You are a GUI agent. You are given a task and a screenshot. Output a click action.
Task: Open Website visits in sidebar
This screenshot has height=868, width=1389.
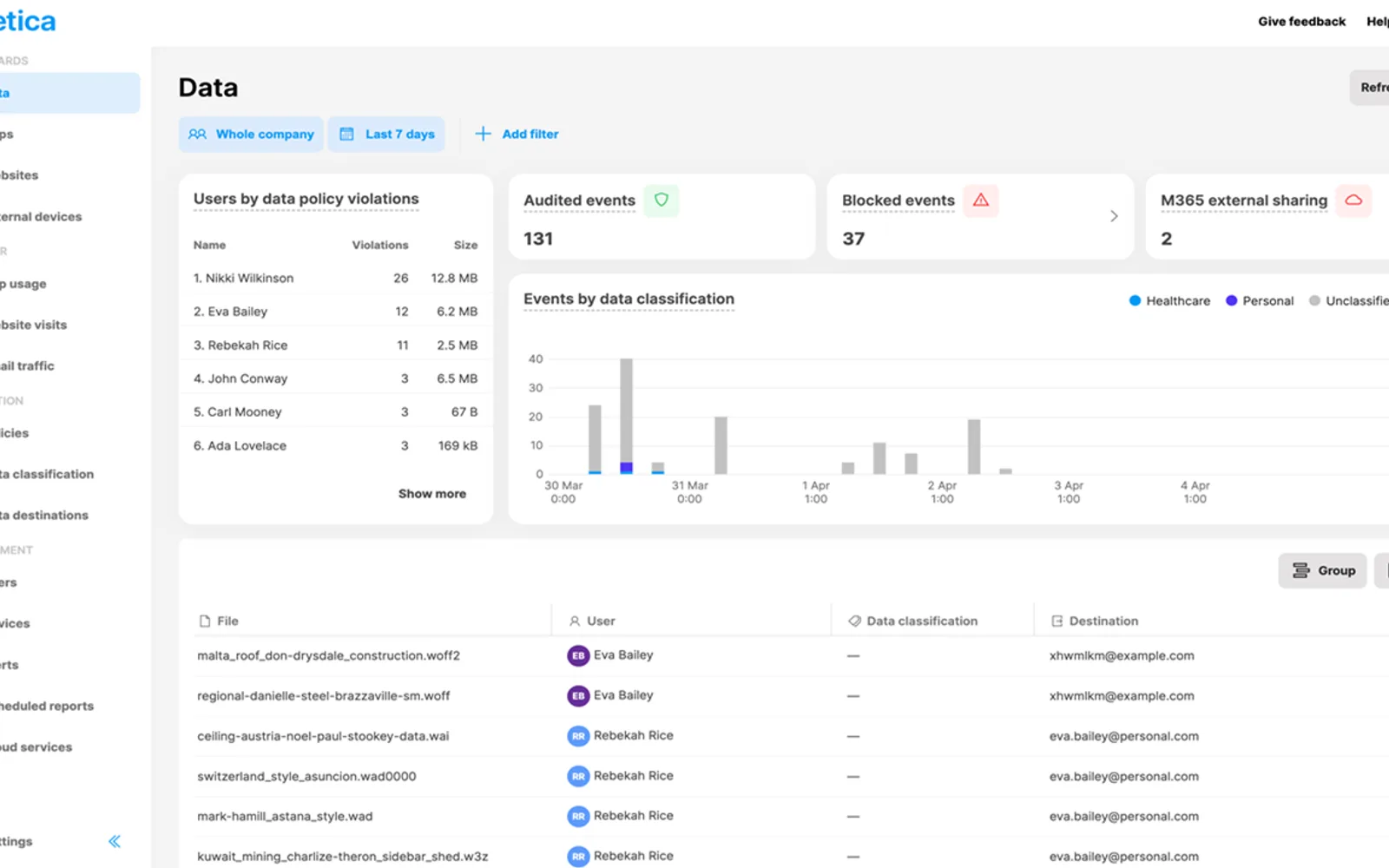[x=33, y=325]
